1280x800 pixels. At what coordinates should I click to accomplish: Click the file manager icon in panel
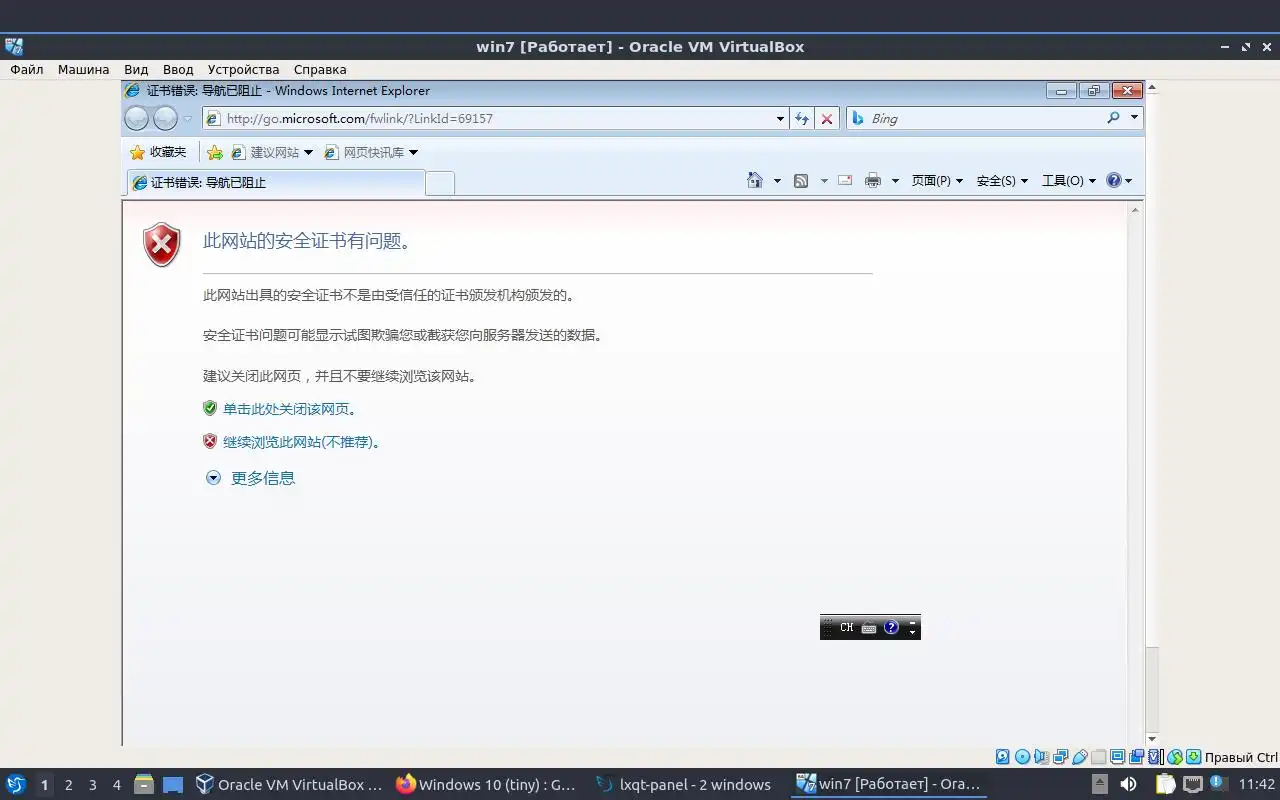pos(144,785)
